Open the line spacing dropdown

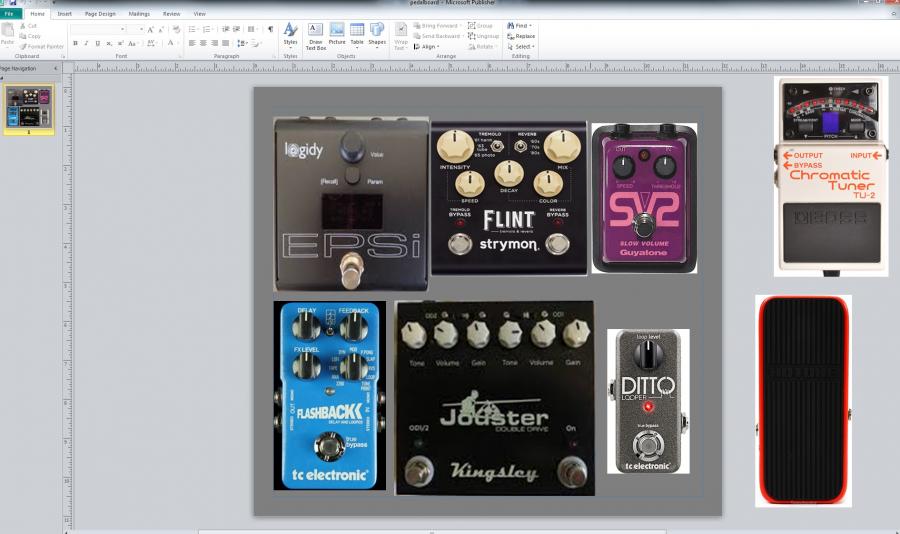tap(242, 44)
